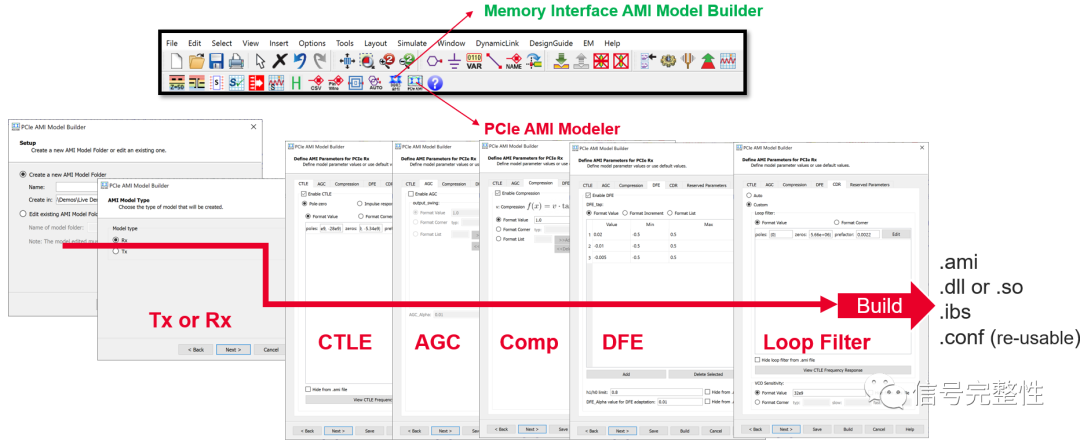Select Pole-zero radio in CTLE window
The image size is (1080, 441).
pyautogui.click(x=305, y=204)
